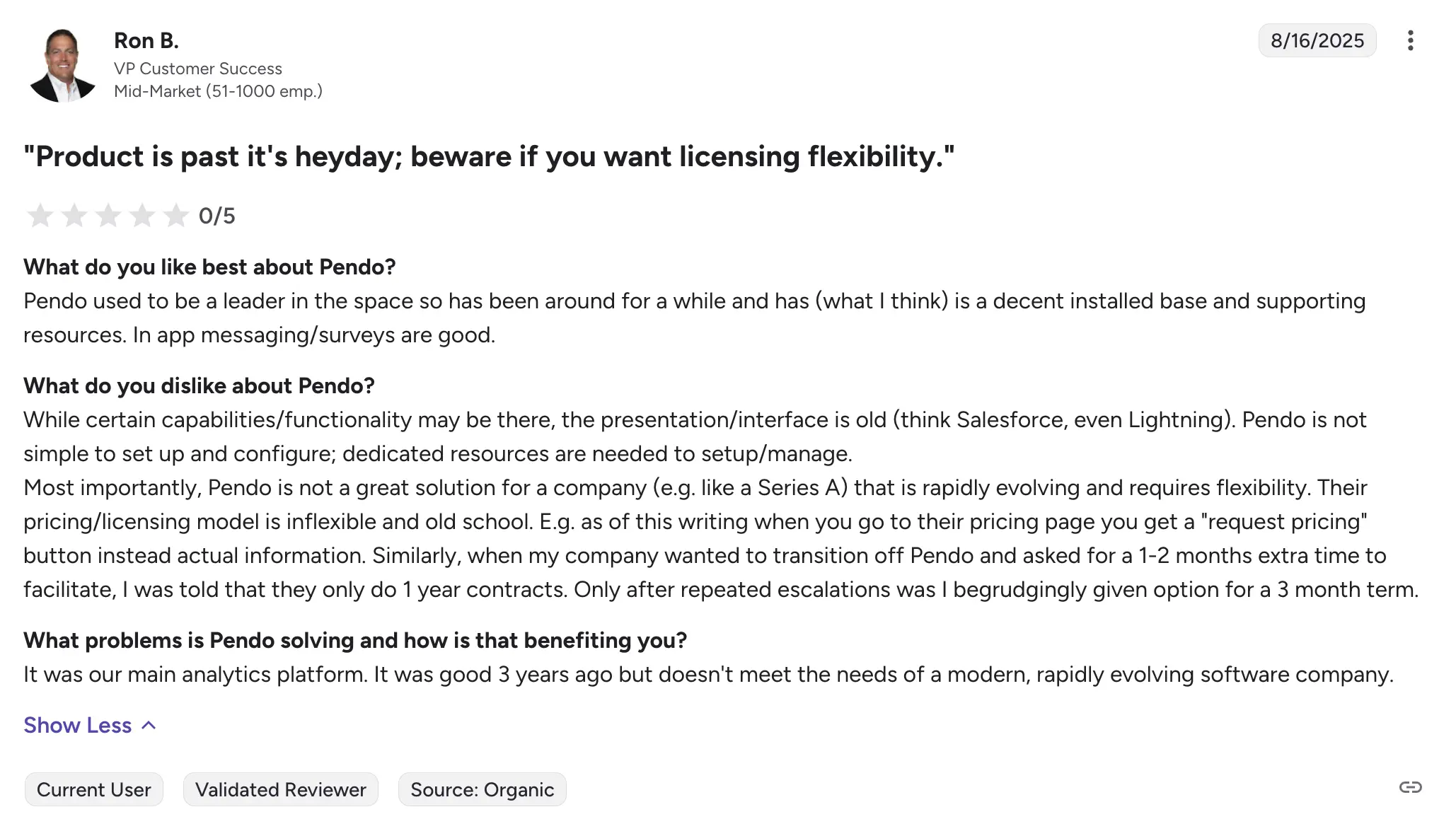Open reviewer name Ron B.
The width and height of the screenshot is (1456, 819).
coord(146,41)
